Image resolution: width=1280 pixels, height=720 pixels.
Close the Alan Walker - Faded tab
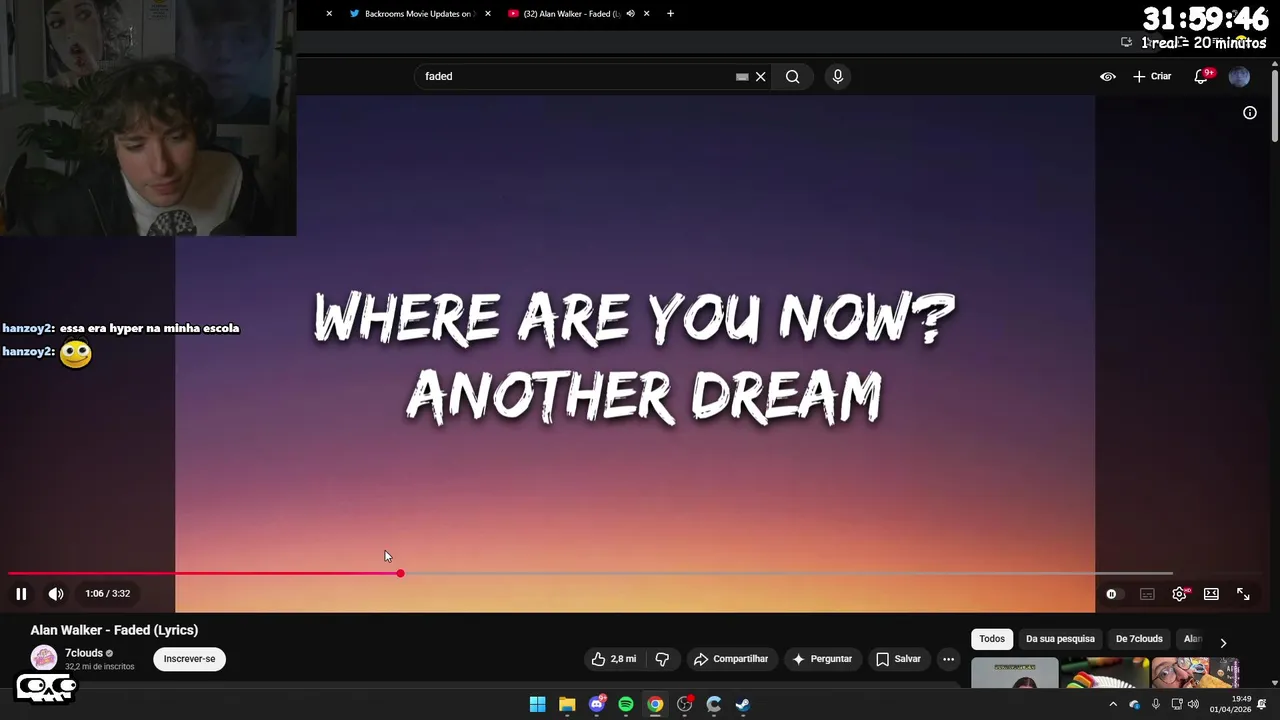[x=646, y=14]
